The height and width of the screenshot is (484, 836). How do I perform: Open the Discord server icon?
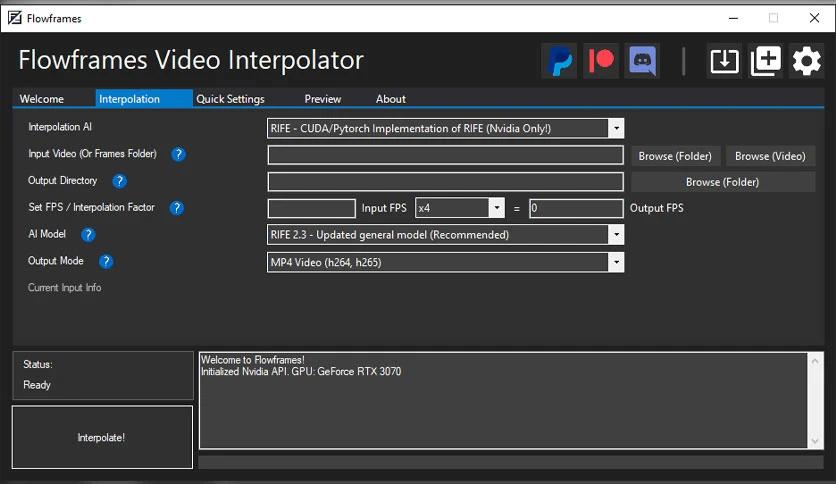pos(642,61)
